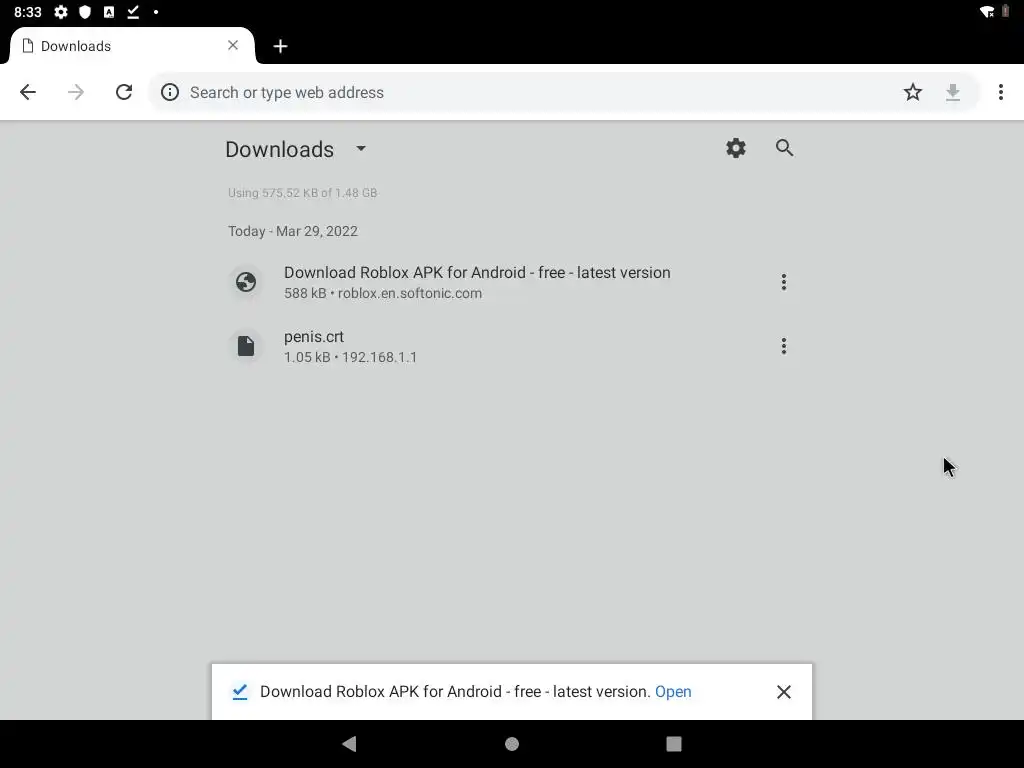Click the battery status icon
Image resolution: width=1024 pixels, height=768 pixels.
point(1006,12)
